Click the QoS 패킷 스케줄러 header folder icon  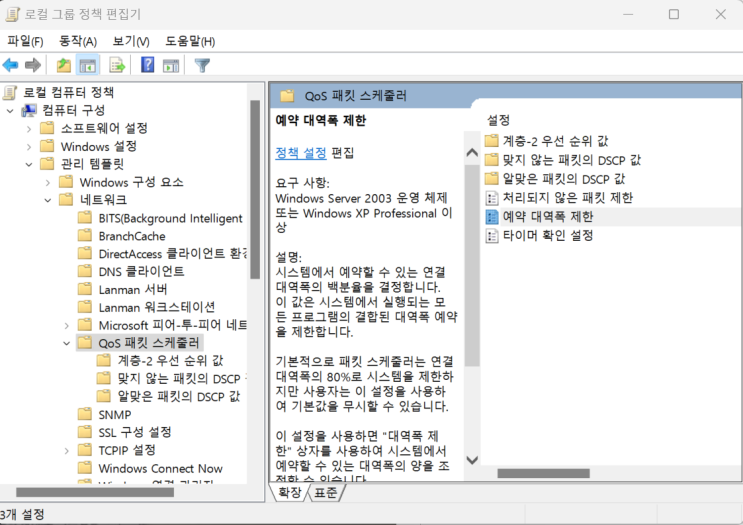[x=287, y=96]
